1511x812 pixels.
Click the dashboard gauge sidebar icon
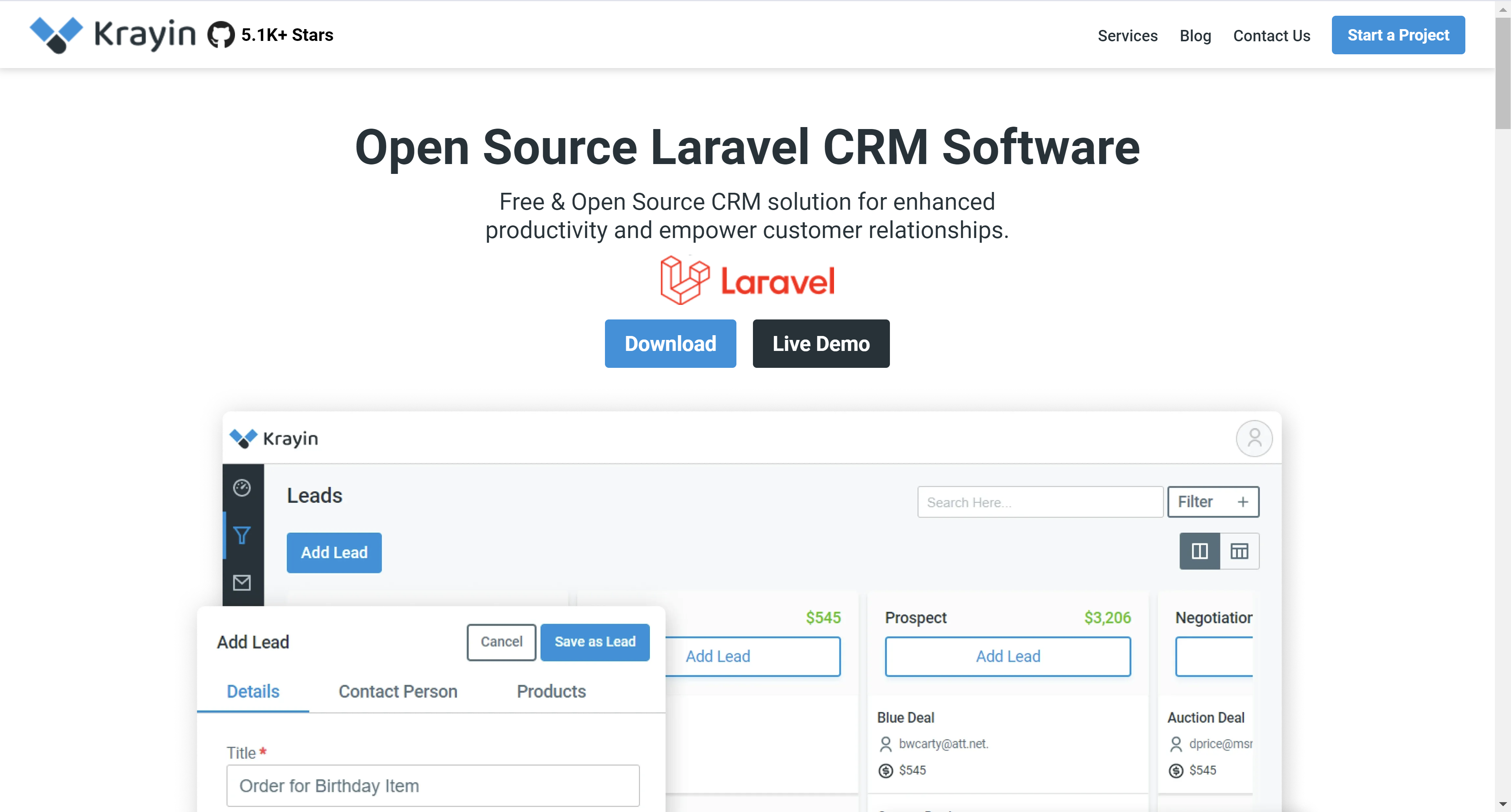coord(242,488)
